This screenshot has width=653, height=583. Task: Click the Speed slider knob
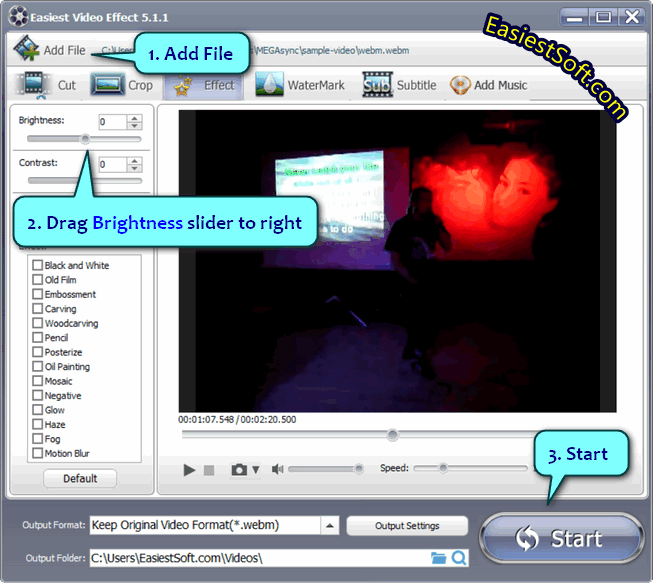443,468
